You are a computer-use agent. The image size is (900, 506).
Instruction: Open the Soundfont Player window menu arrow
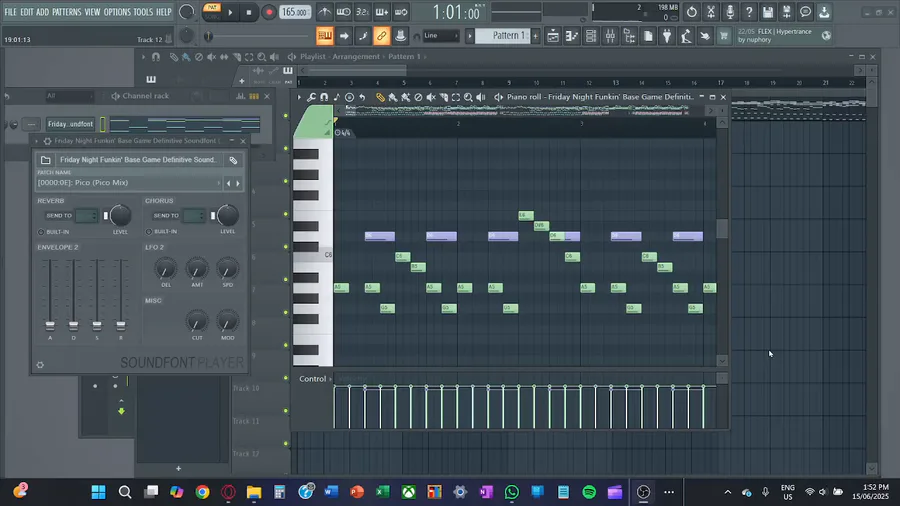[36, 141]
